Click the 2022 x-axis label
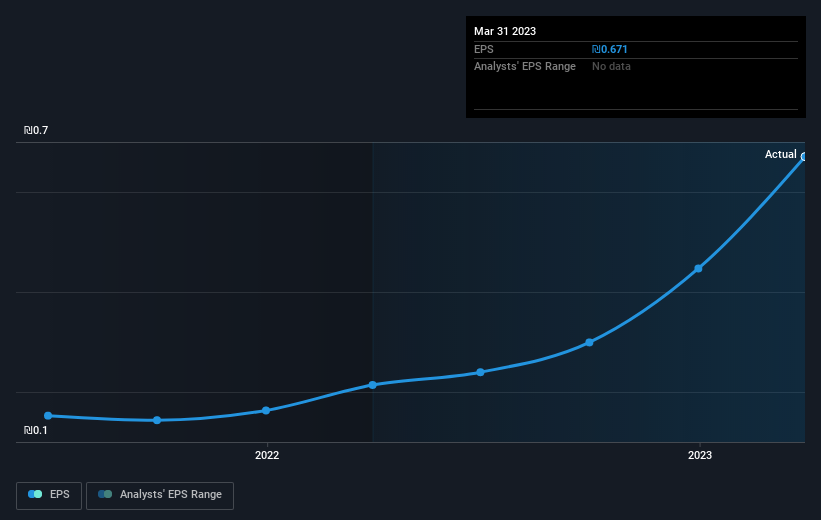821x520 pixels. (267, 455)
